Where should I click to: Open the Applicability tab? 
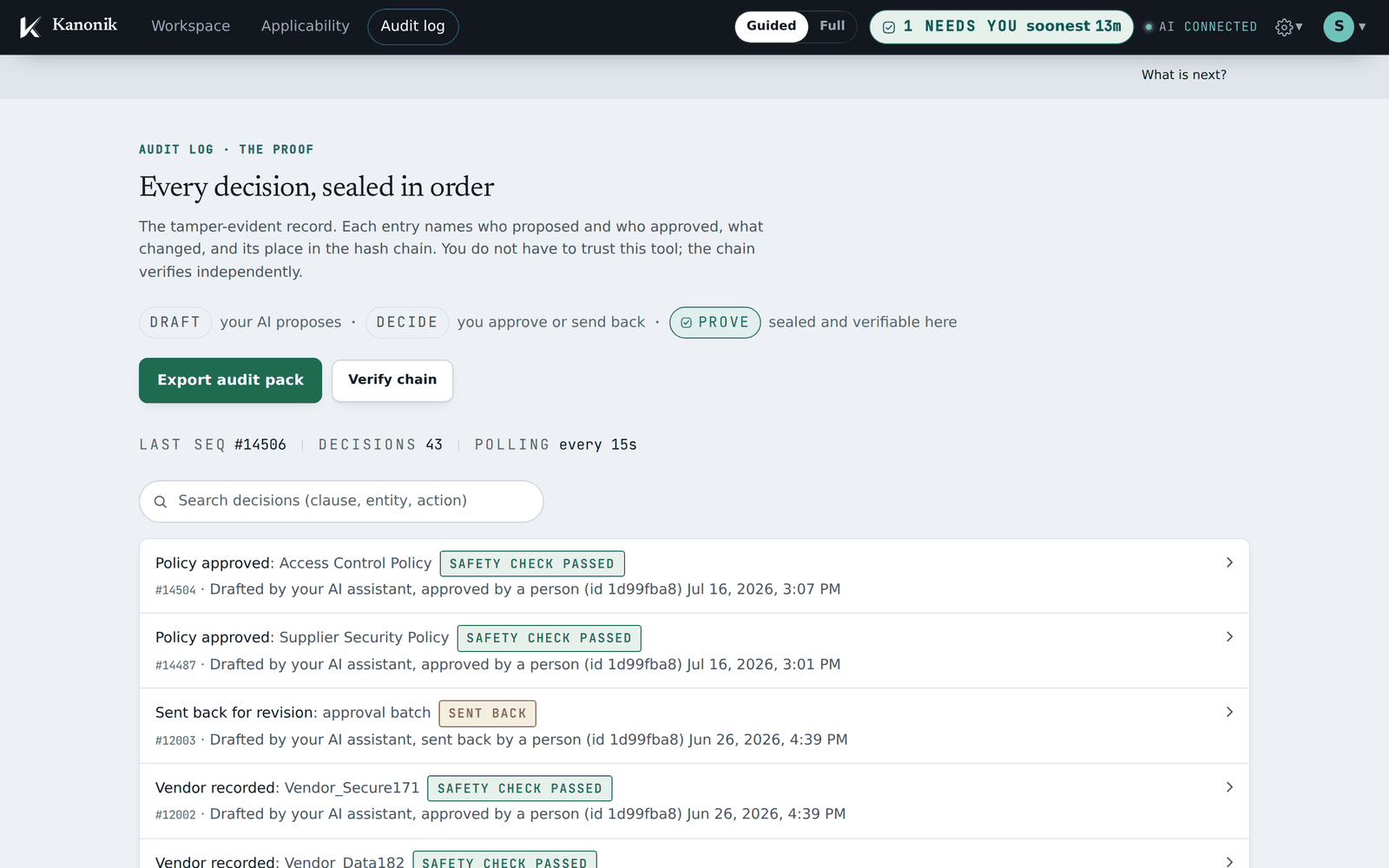coord(306,26)
